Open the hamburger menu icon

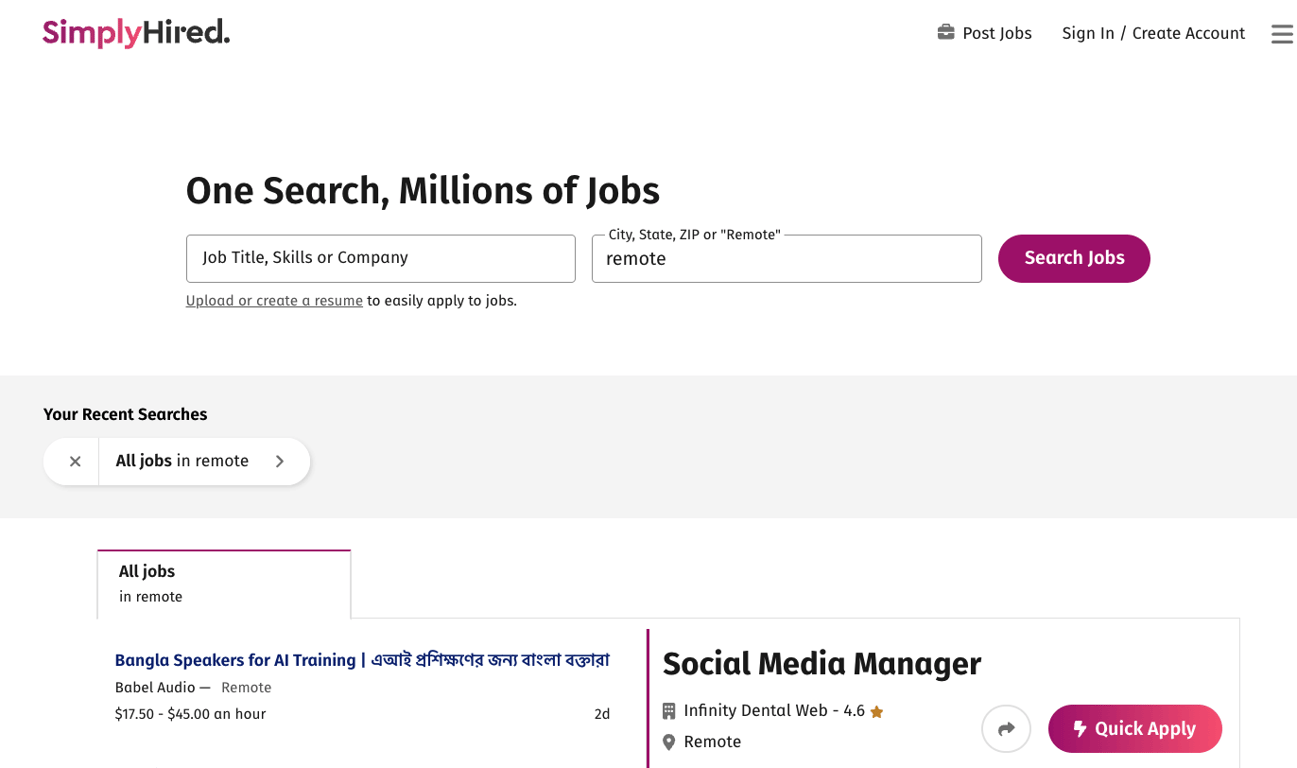pos(1281,33)
